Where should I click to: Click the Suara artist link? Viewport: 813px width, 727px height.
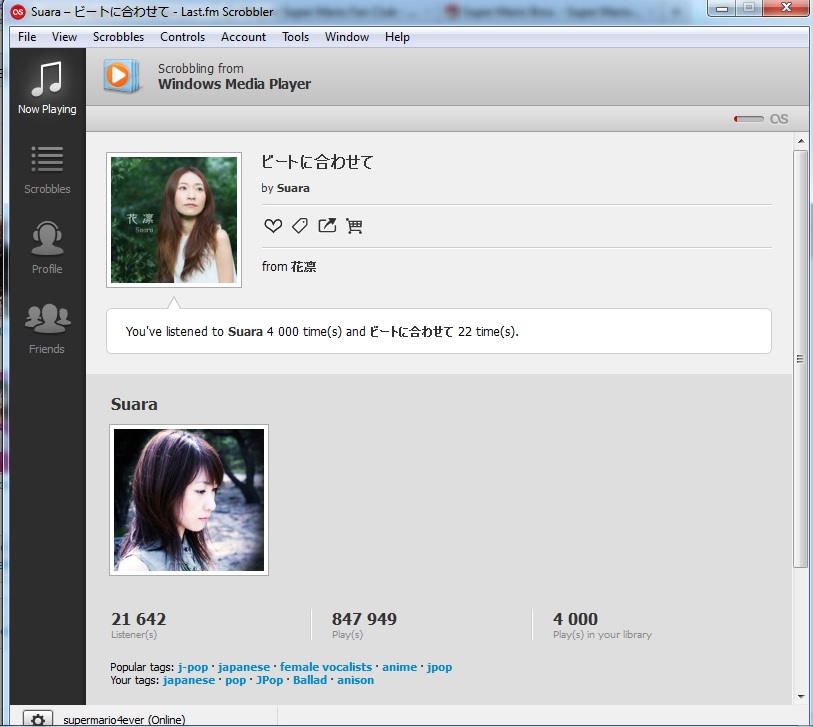[293, 188]
